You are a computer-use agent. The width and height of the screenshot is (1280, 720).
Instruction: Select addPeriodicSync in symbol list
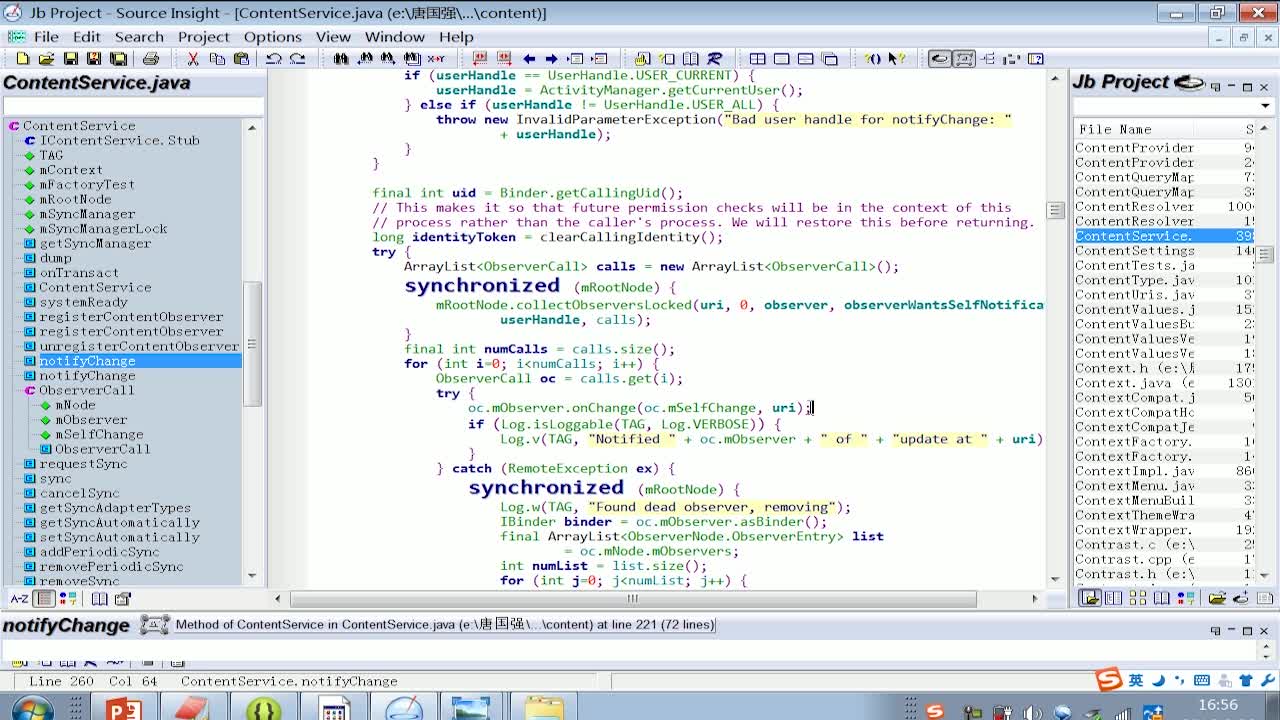[x=99, y=552]
